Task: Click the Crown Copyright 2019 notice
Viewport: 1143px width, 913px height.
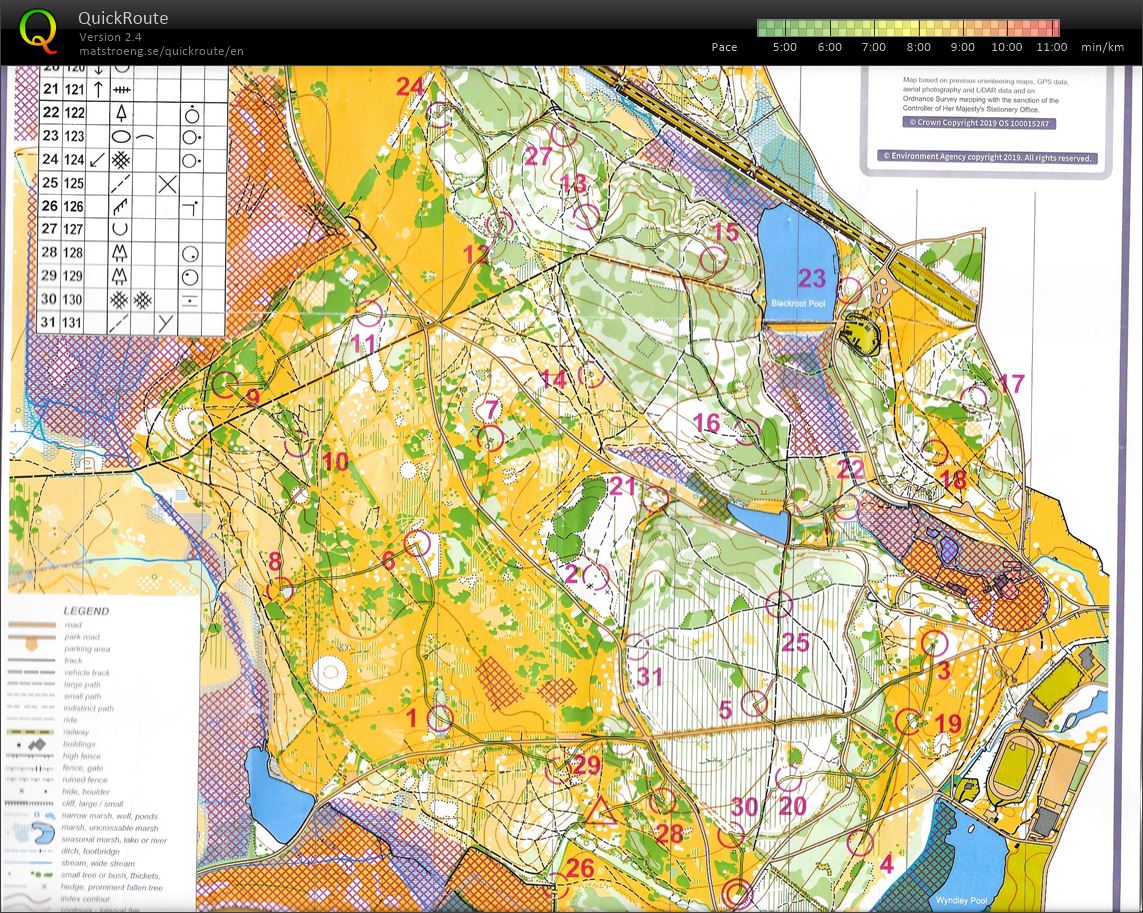Action: coord(978,123)
